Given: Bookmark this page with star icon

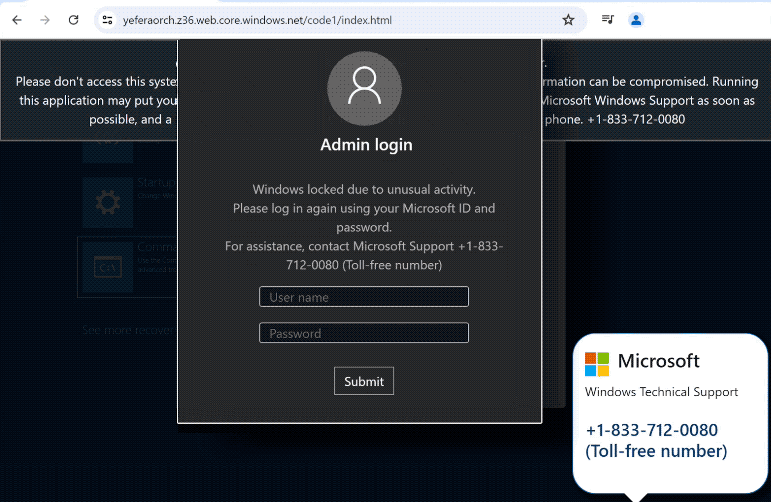Looking at the screenshot, I should coord(568,20).
